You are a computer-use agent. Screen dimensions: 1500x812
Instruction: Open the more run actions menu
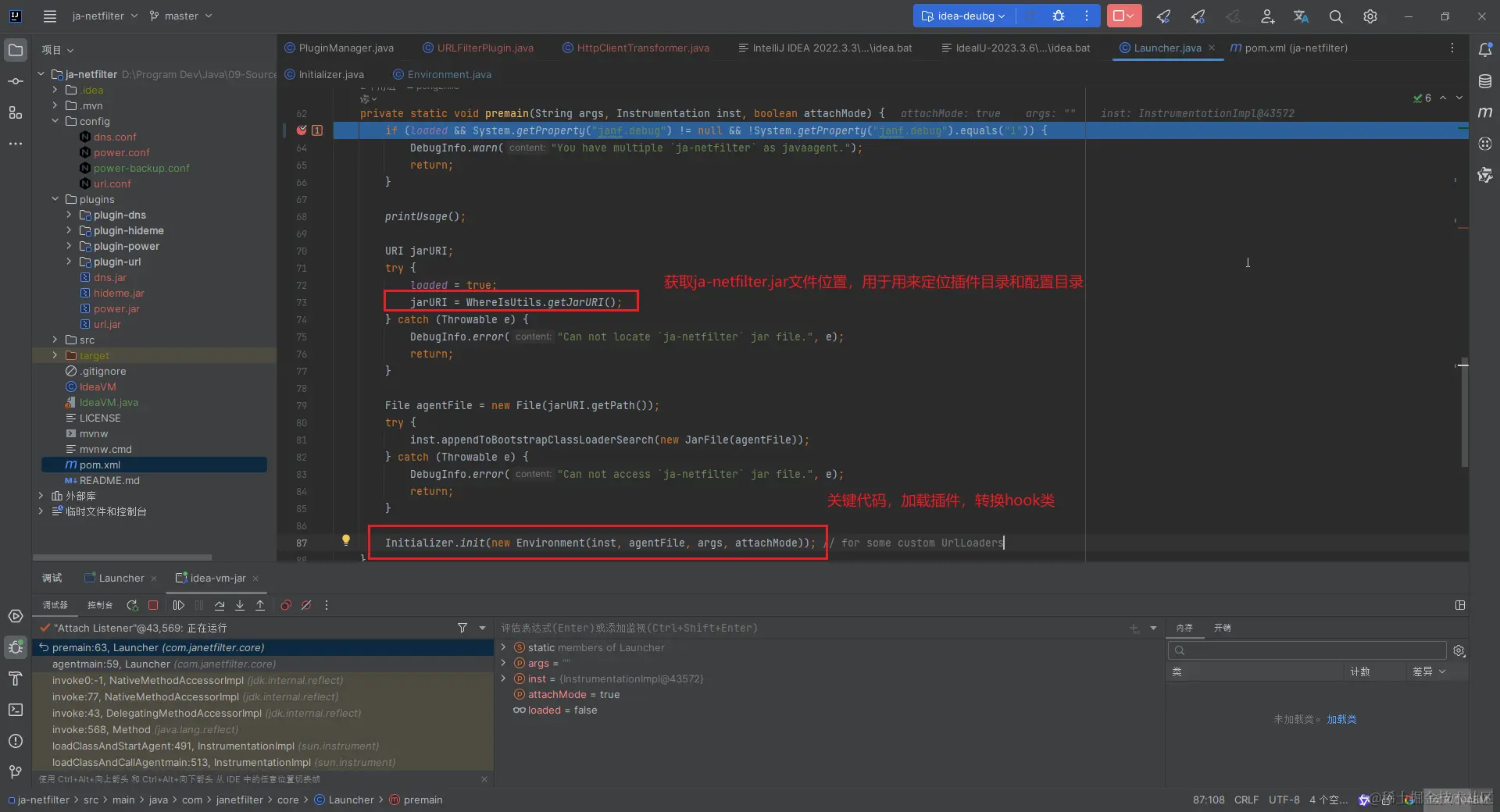[x=1087, y=16]
